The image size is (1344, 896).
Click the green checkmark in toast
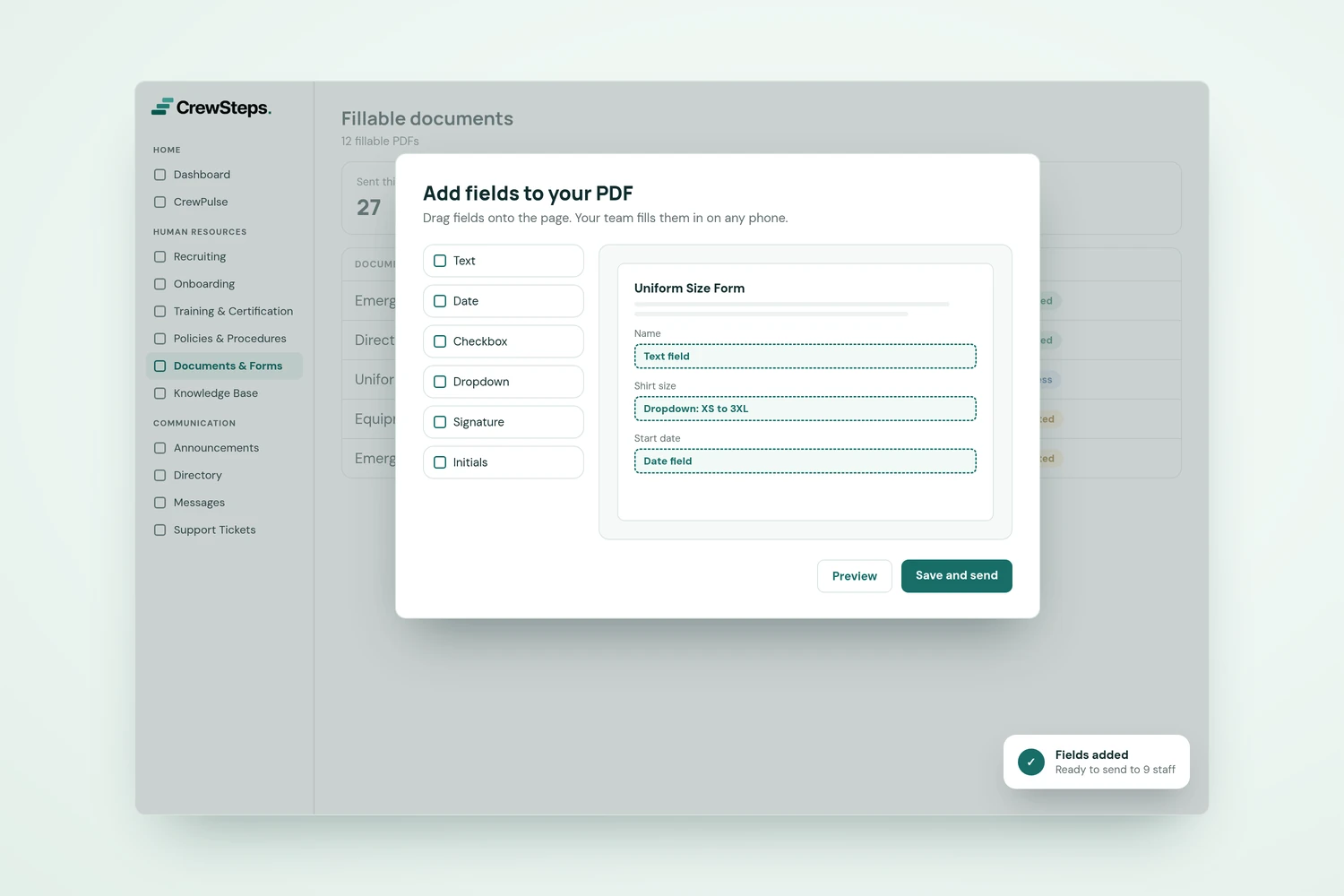pyautogui.click(x=1031, y=762)
